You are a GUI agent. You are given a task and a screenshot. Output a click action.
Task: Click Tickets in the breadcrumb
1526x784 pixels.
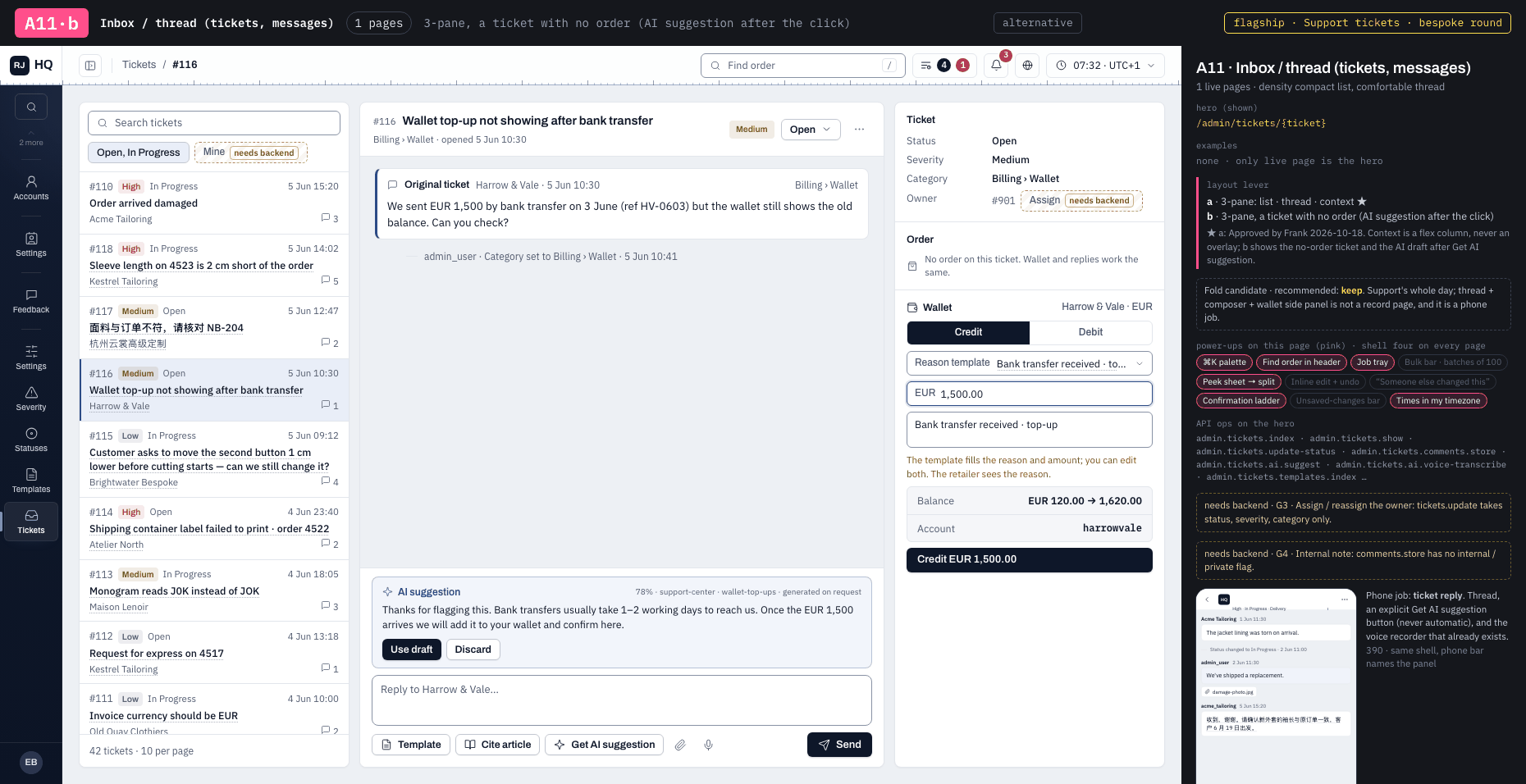click(x=139, y=65)
